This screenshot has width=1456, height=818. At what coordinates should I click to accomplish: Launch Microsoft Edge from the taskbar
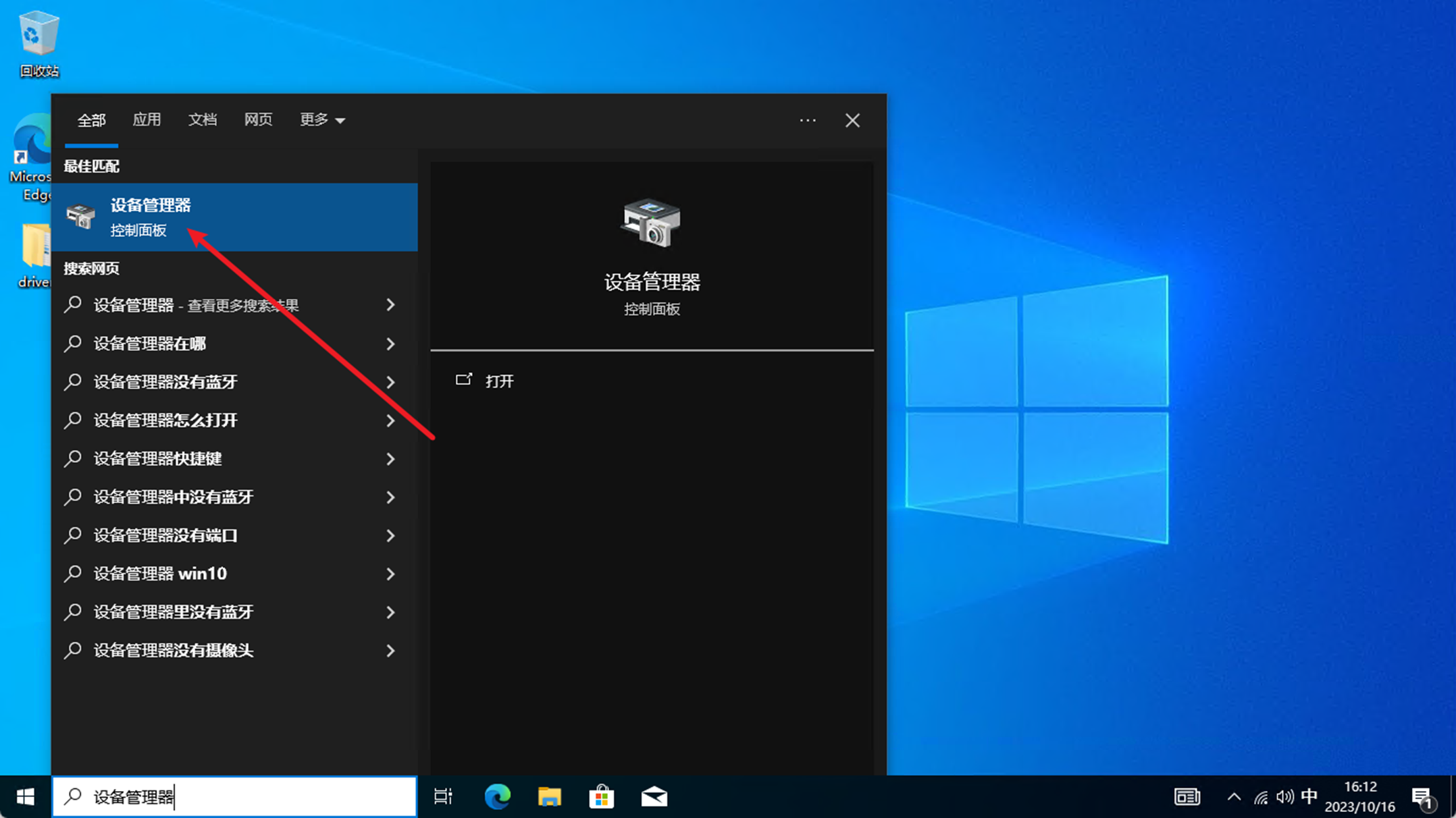(x=497, y=797)
